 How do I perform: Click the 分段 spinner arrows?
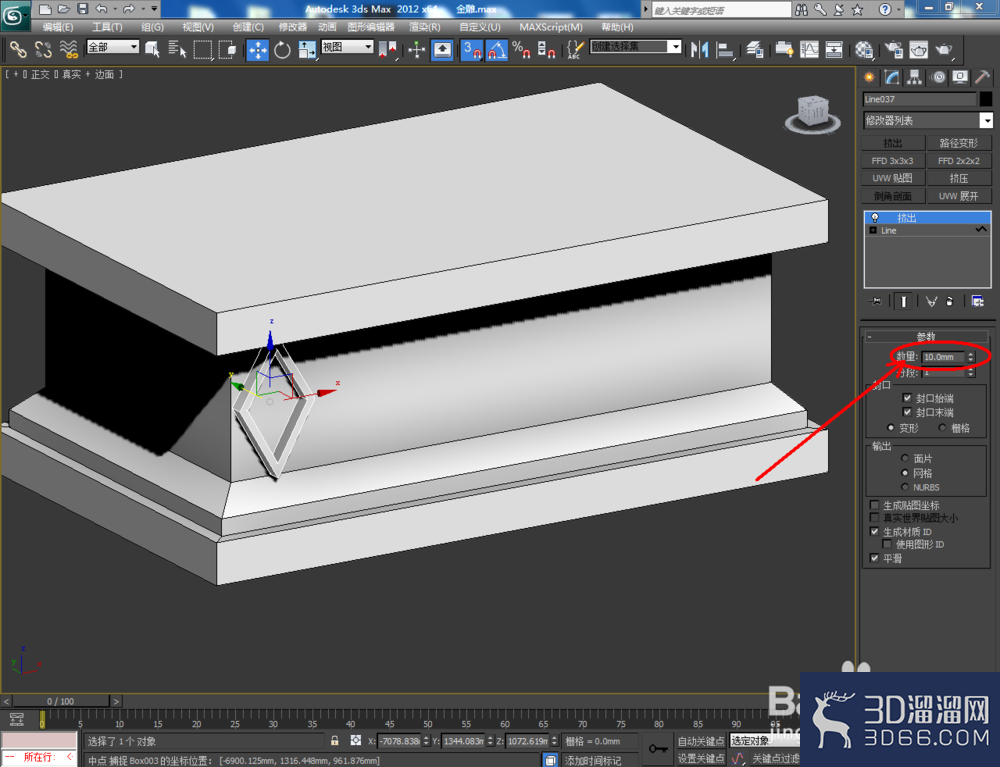coord(971,373)
